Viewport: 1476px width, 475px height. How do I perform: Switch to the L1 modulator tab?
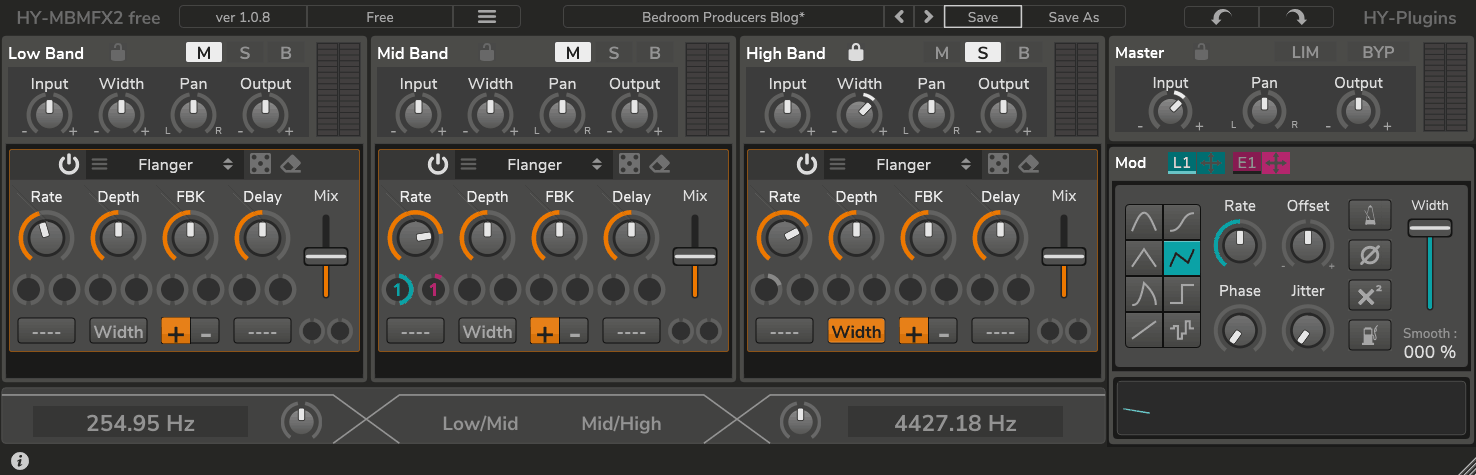(x=1182, y=163)
